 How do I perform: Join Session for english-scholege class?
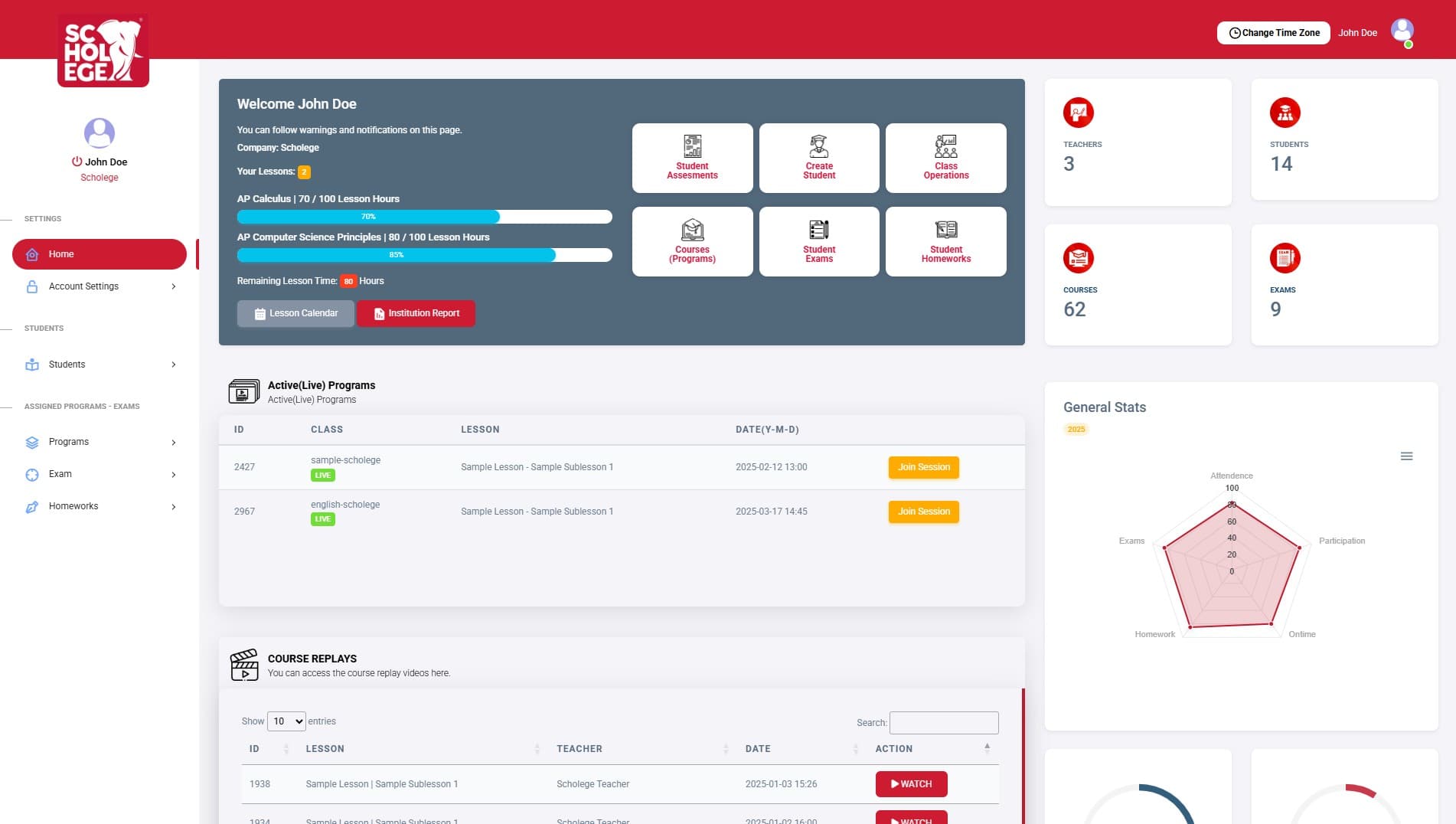(923, 512)
